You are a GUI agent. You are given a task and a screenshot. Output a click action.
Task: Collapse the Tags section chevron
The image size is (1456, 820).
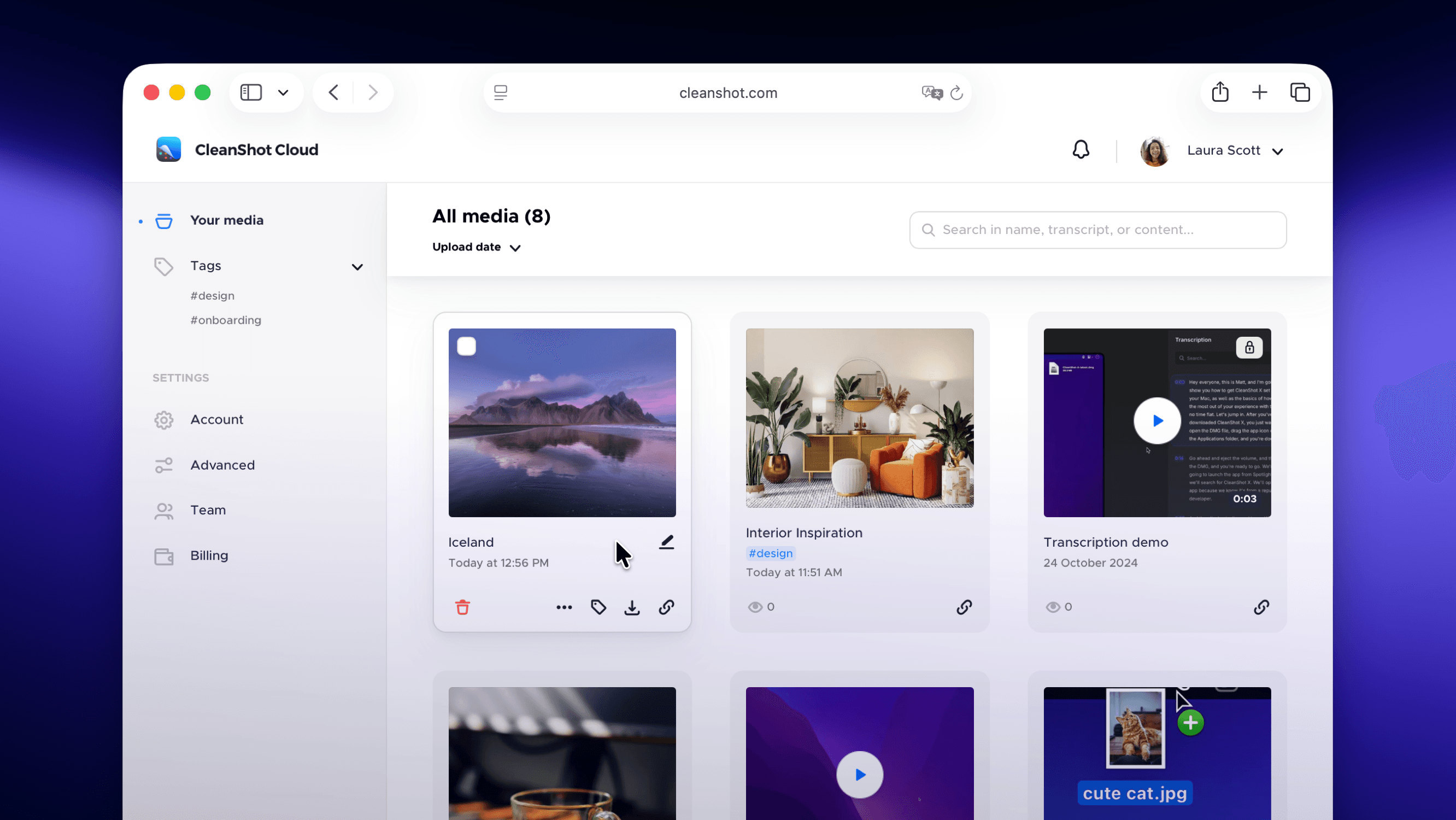(357, 267)
